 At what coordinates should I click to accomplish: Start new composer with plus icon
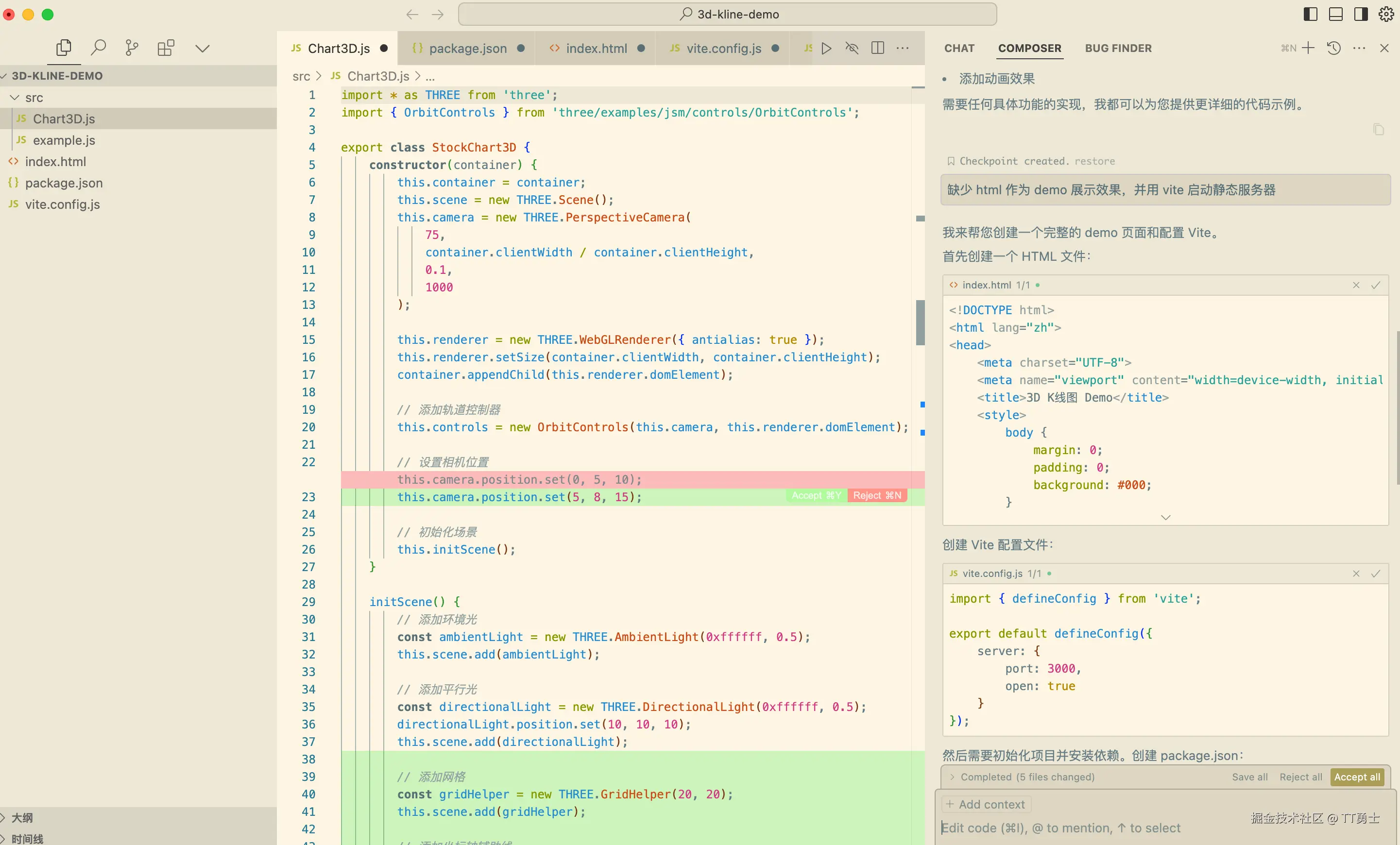(x=1308, y=48)
